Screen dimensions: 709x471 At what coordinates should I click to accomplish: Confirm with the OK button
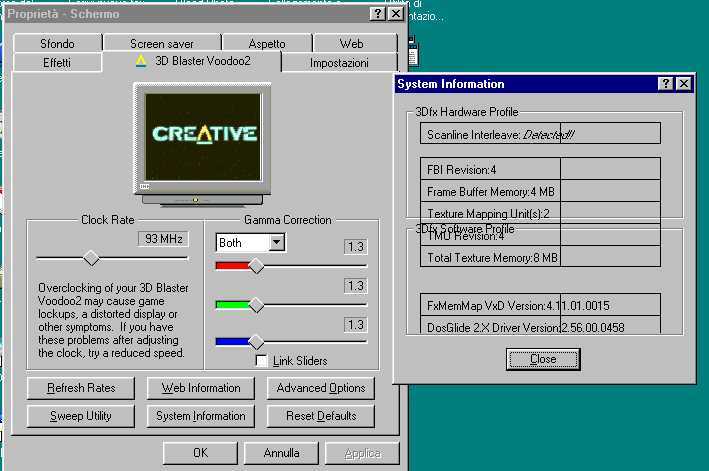point(200,453)
